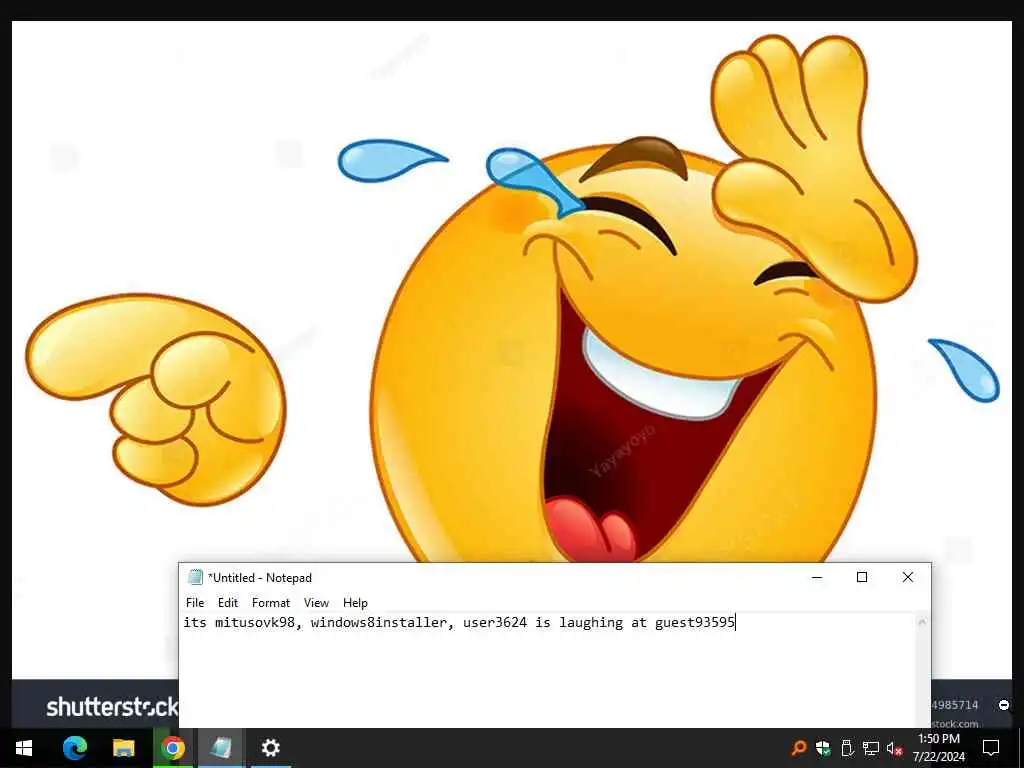Open the File menu in Notepad
1024x768 pixels.
tap(195, 602)
